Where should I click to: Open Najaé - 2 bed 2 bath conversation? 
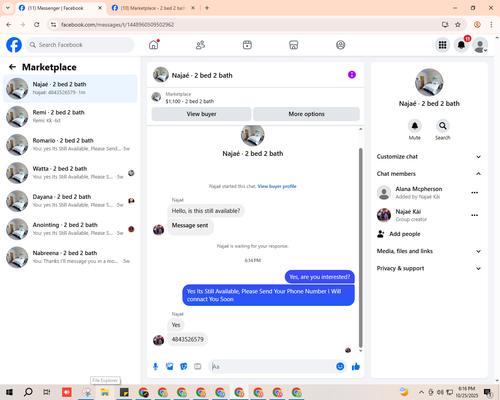pyautogui.click(x=70, y=88)
